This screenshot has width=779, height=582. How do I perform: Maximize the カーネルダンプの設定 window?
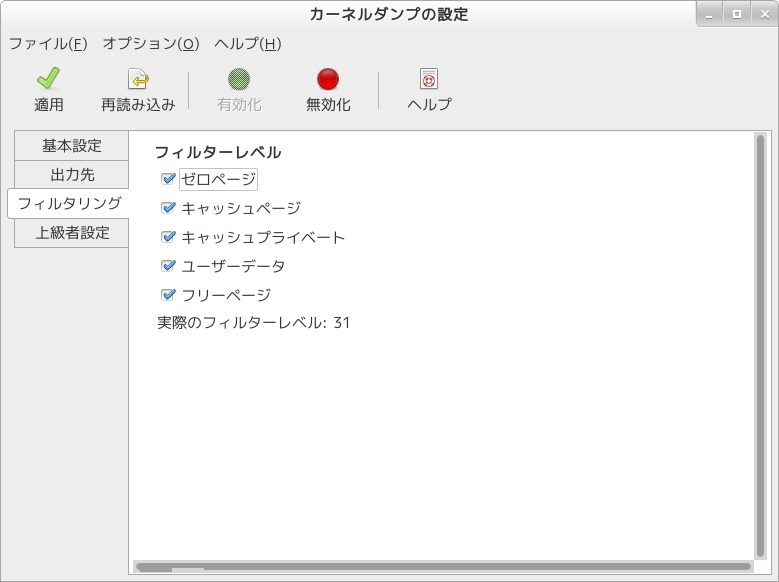(736, 14)
